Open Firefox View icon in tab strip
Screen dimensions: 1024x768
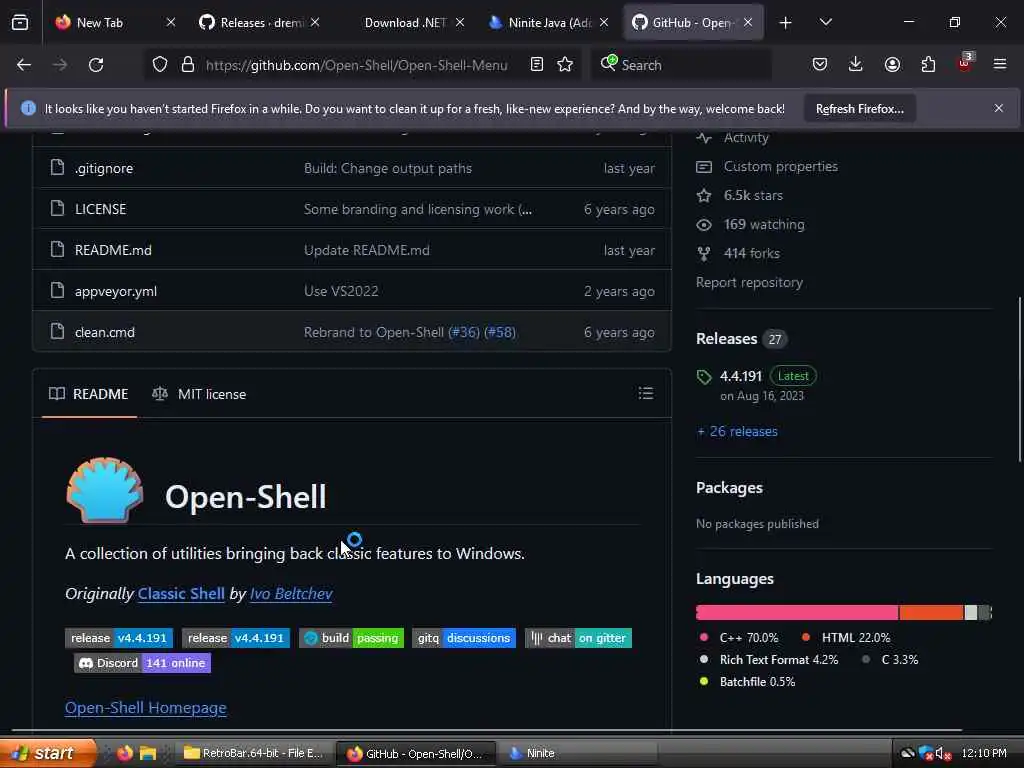[x=20, y=23]
